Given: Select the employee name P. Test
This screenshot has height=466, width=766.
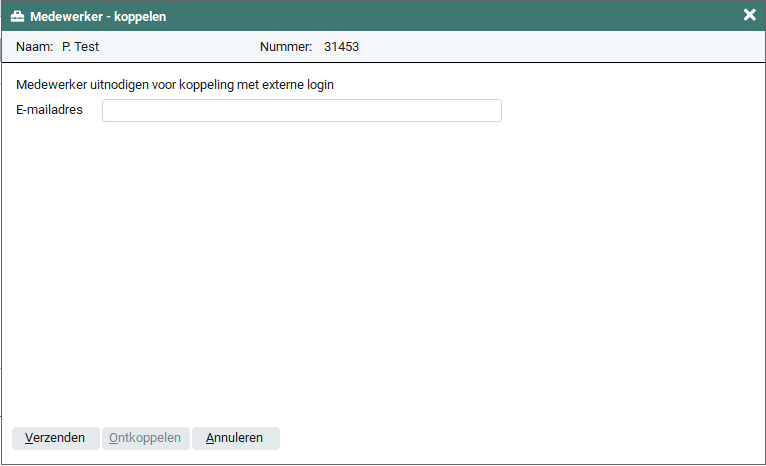Looking at the screenshot, I should pos(80,47).
